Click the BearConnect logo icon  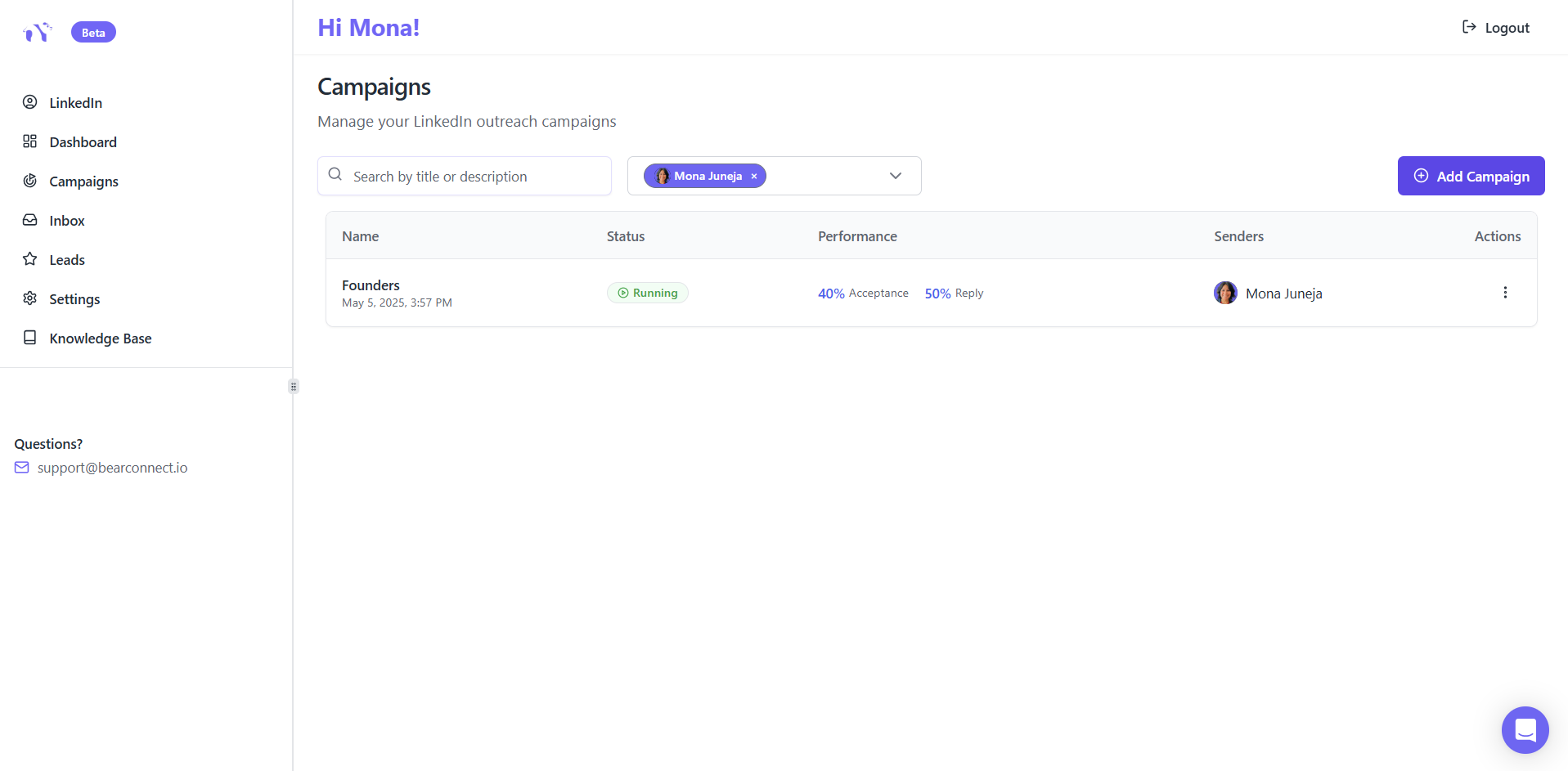point(37,32)
